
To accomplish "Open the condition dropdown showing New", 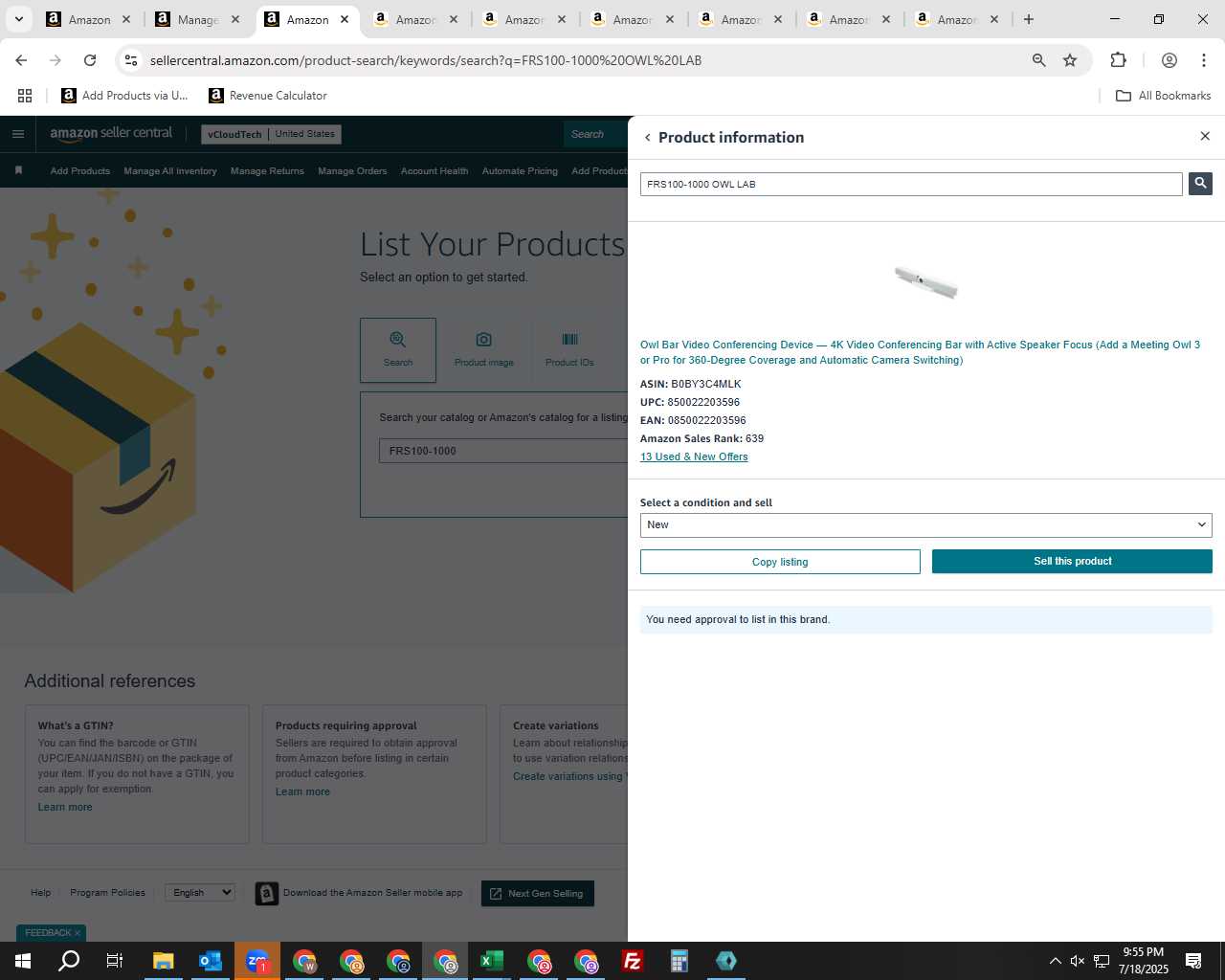I will click(x=925, y=524).
